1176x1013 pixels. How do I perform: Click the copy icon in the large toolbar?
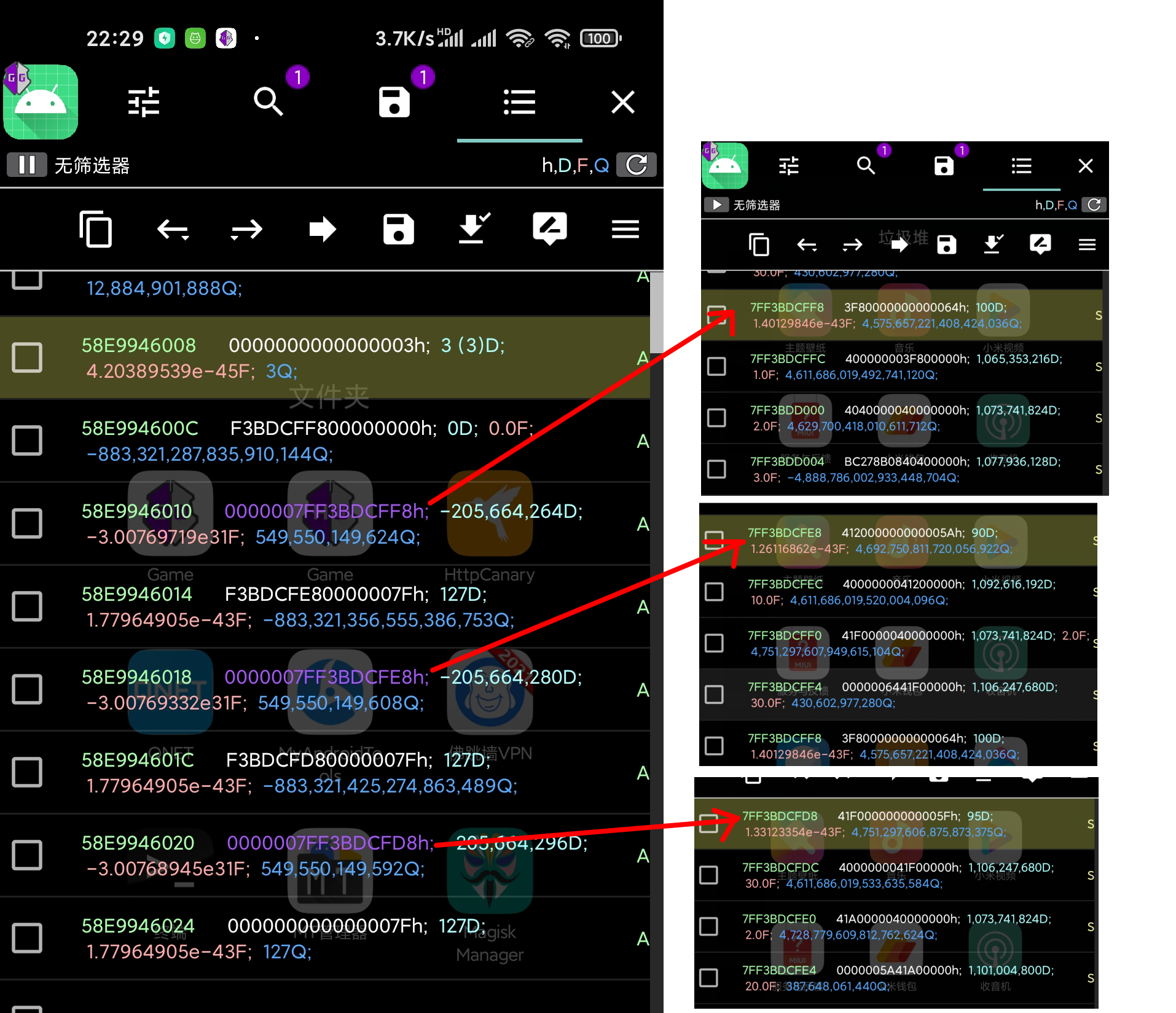click(95, 229)
